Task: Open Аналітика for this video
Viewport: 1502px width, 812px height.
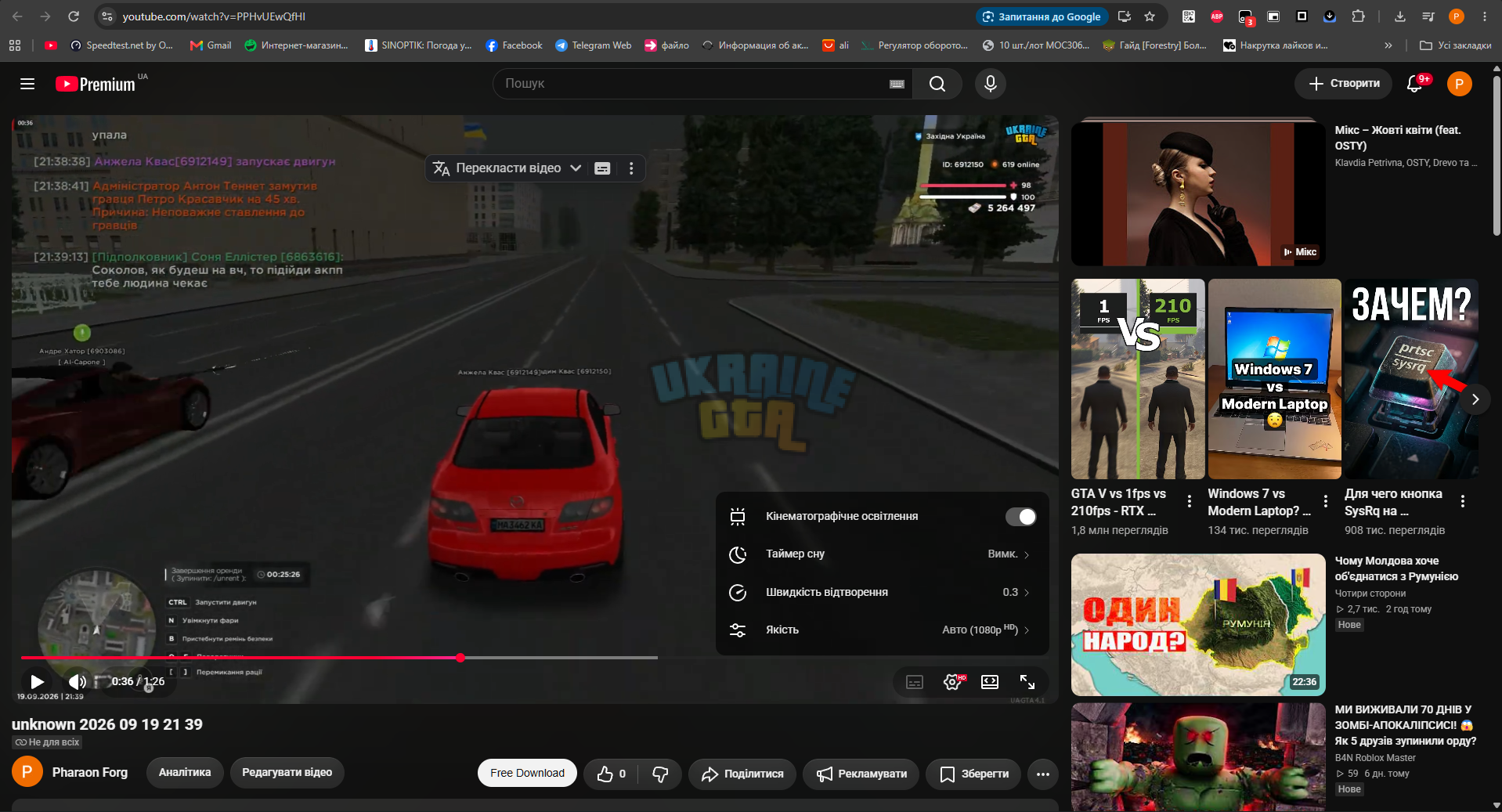Action: click(x=185, y=773)
